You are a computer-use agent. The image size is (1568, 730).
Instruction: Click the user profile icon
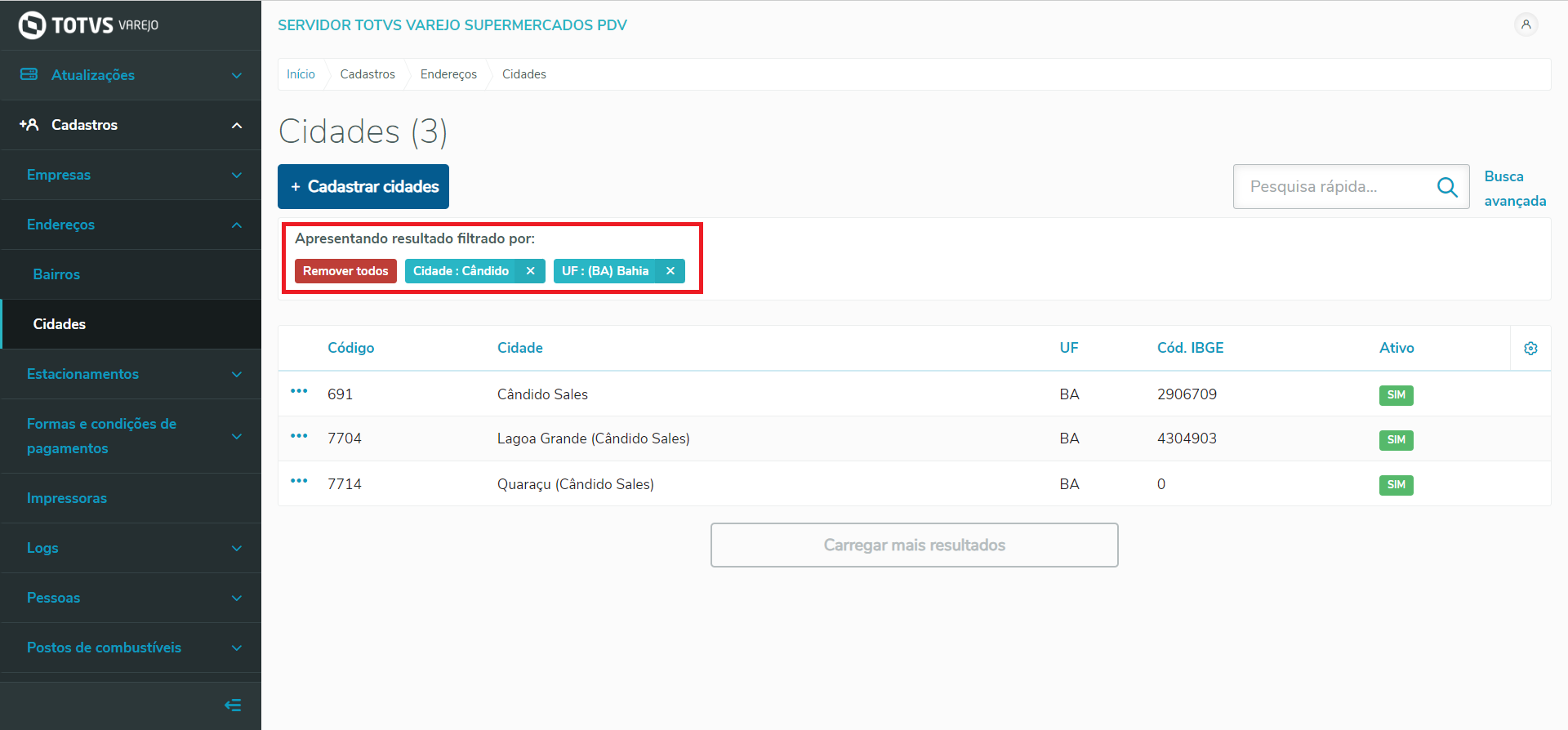[1526, 24]
